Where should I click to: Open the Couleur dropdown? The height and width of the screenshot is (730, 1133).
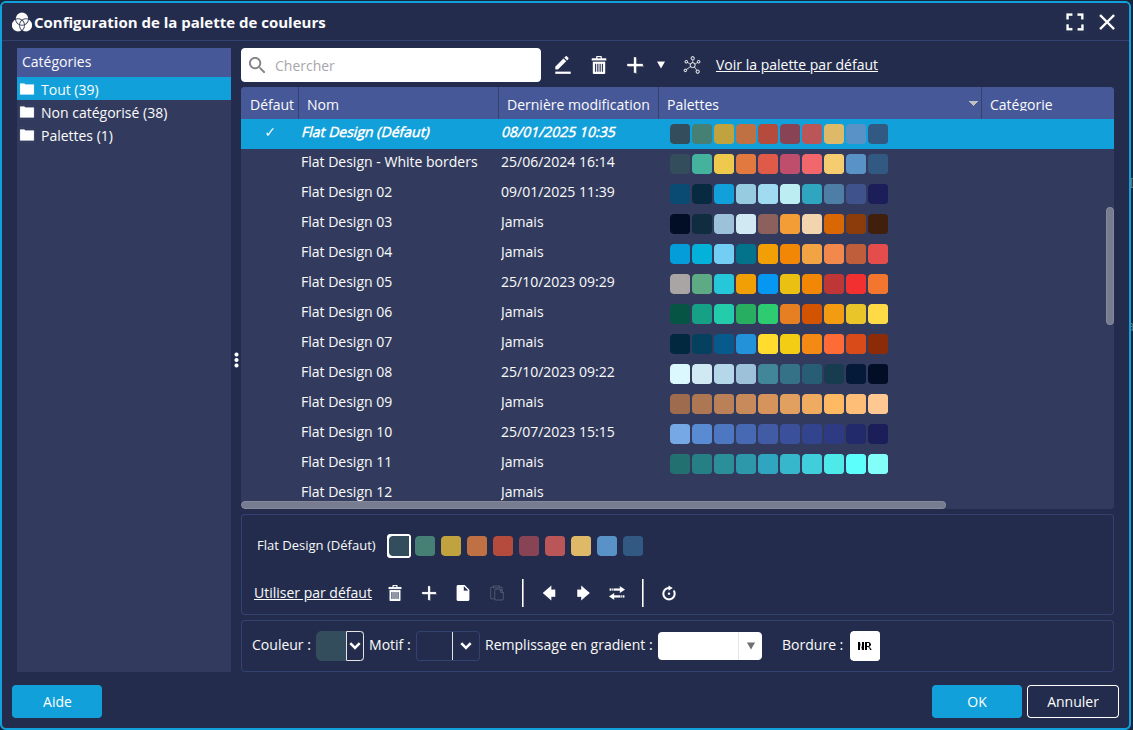354,646
